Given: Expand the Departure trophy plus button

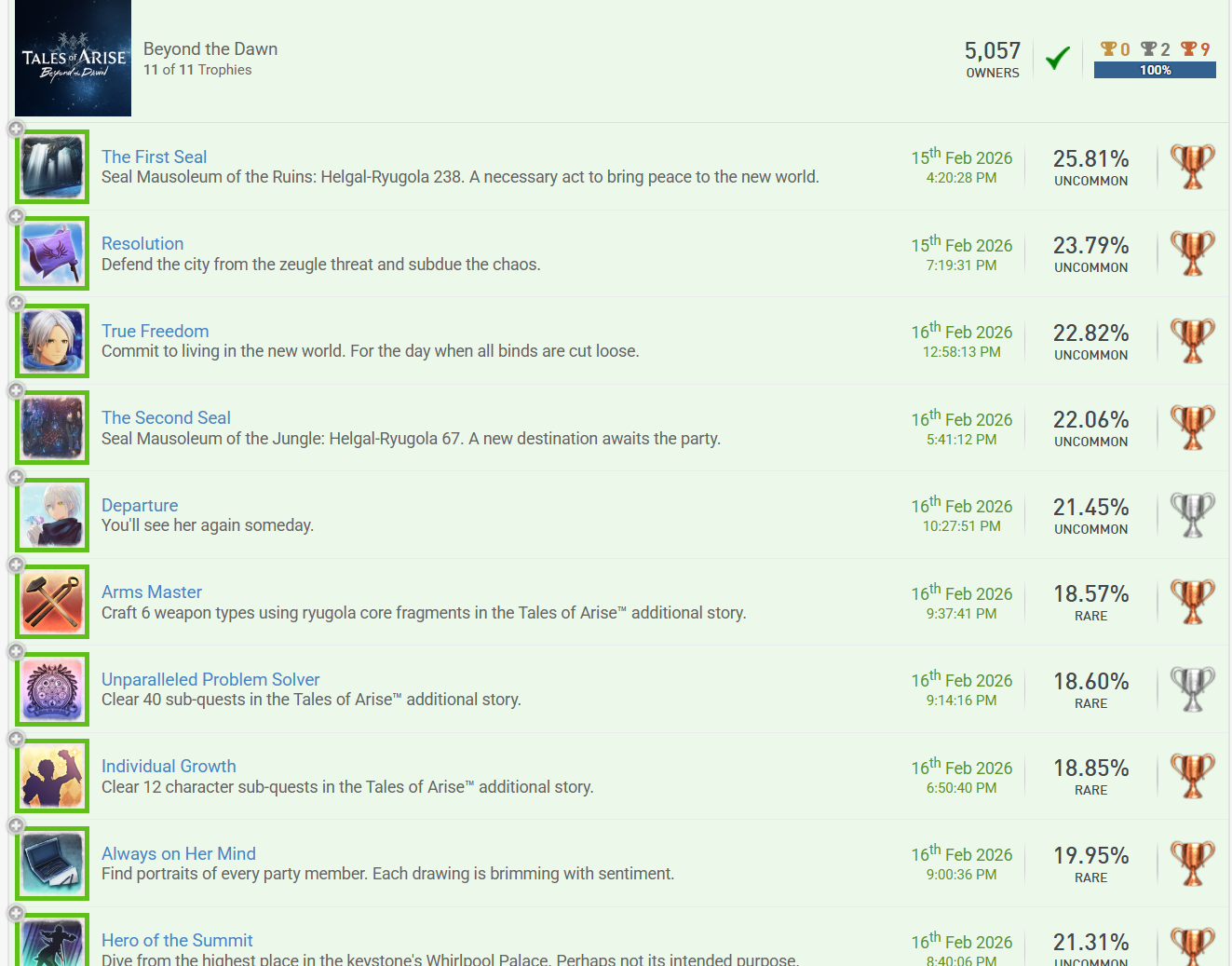Looking at the screenshot, I should [x=16, y=477].
